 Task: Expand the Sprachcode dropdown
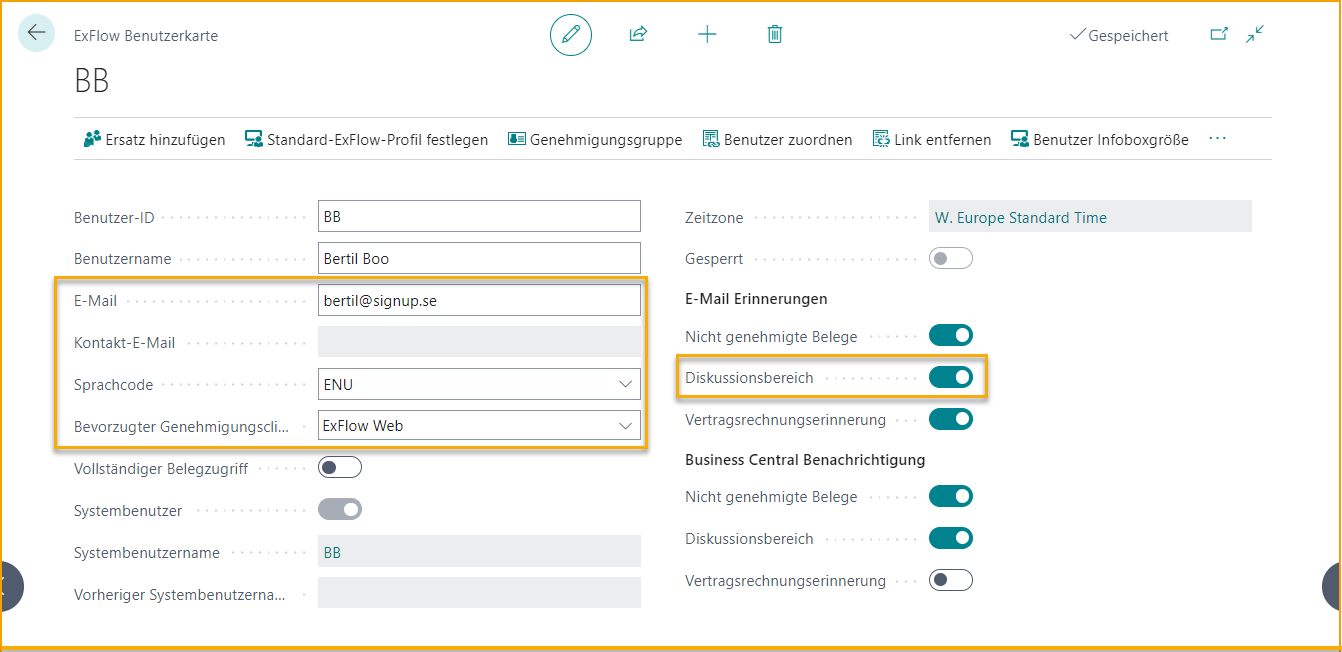(626, 384)
